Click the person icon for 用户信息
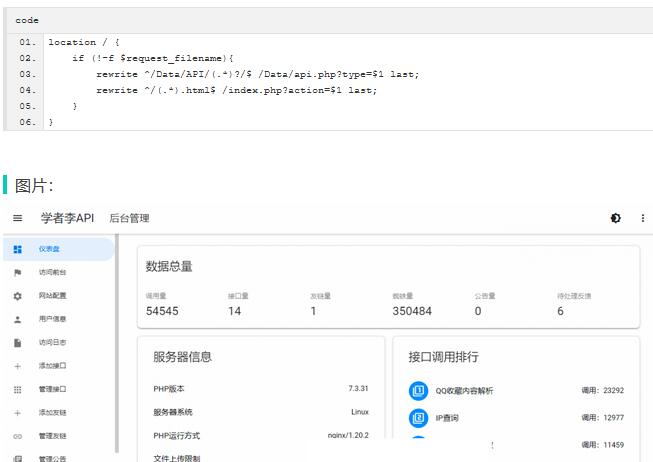Viewport: 653px width, 462px height. click(x=17, y=320)
